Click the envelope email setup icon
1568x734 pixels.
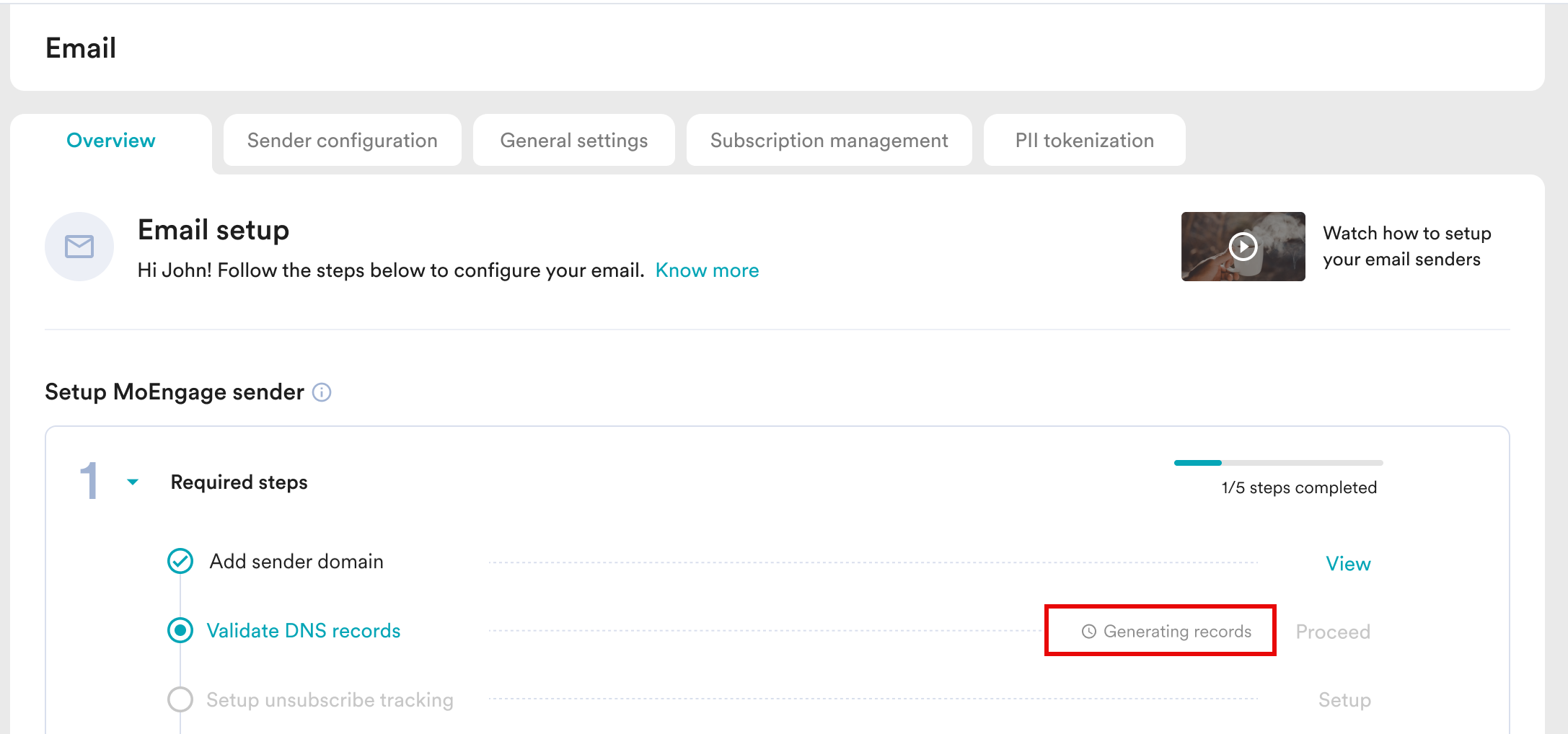[x=79, y=247]
